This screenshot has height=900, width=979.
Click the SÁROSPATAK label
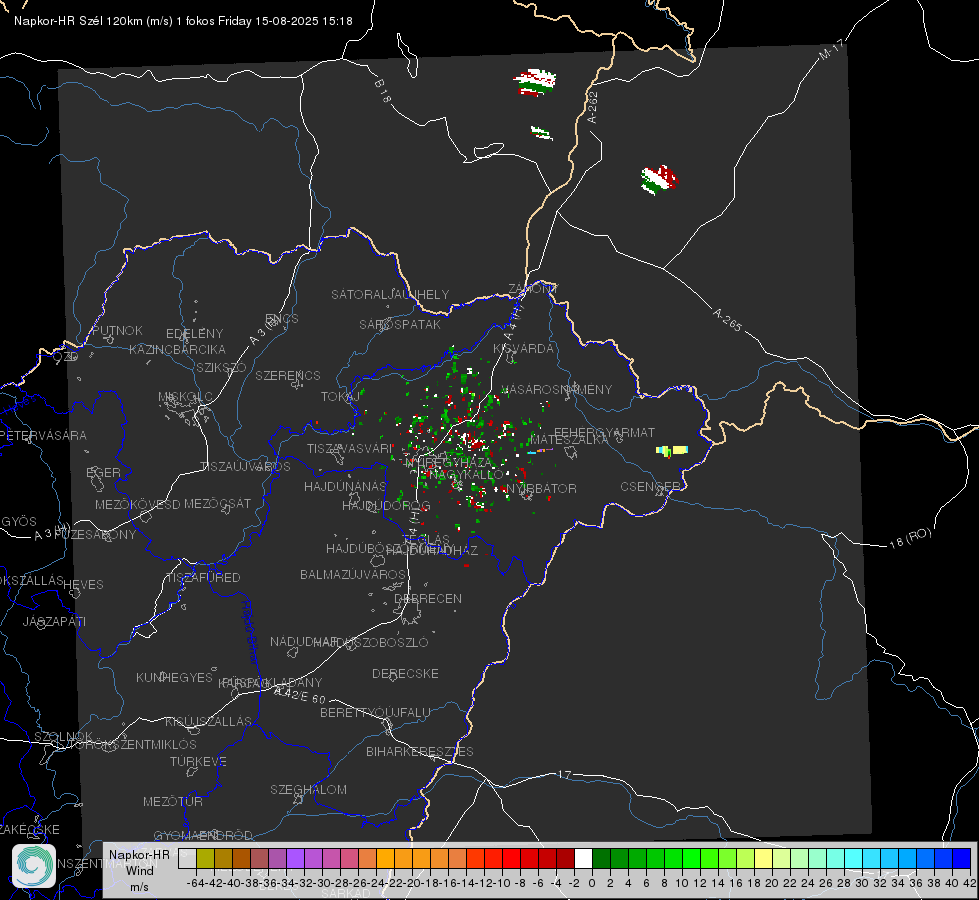point(400,324)
